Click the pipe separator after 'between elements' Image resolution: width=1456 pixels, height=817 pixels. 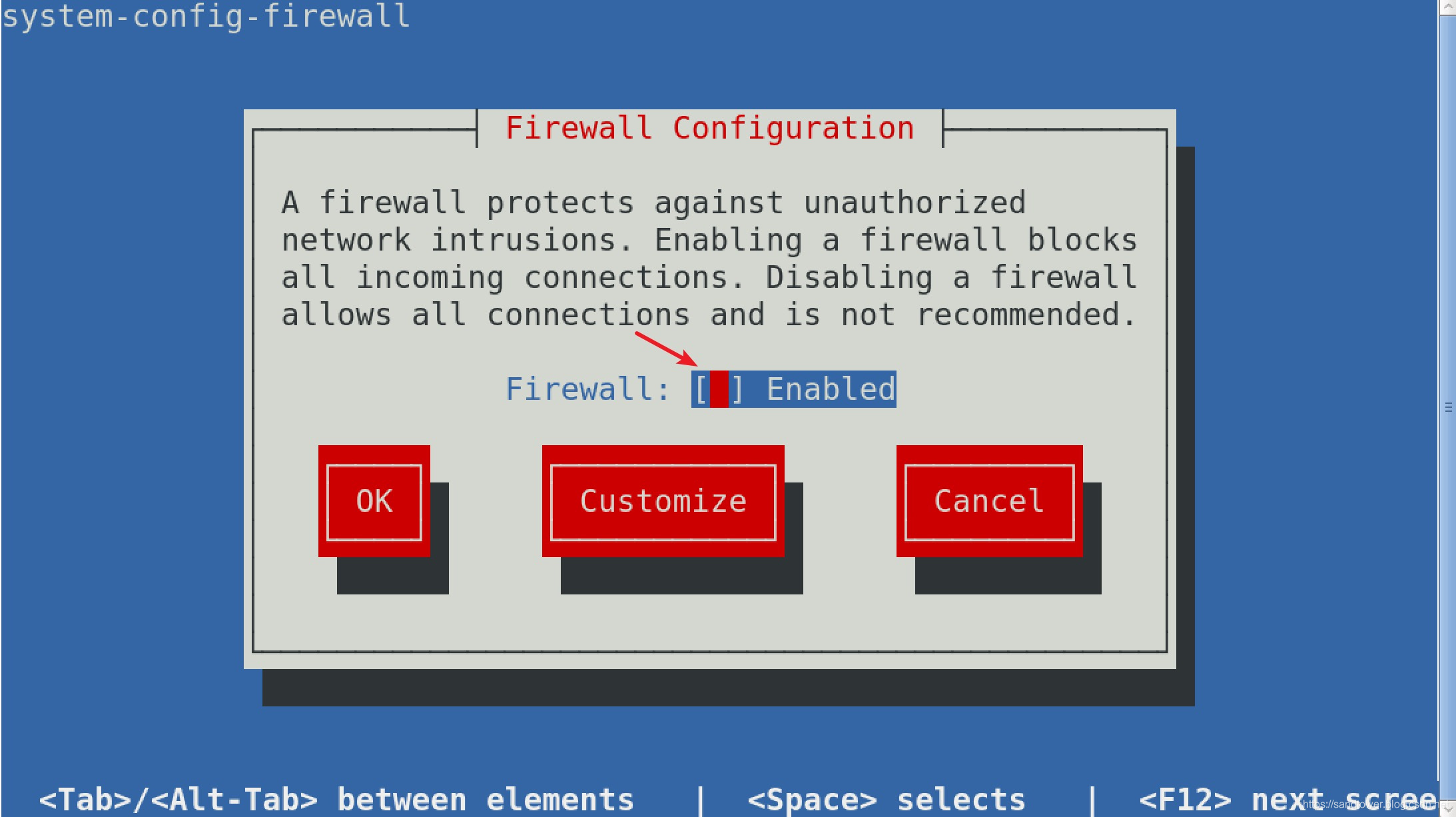[x=700, y=800]
